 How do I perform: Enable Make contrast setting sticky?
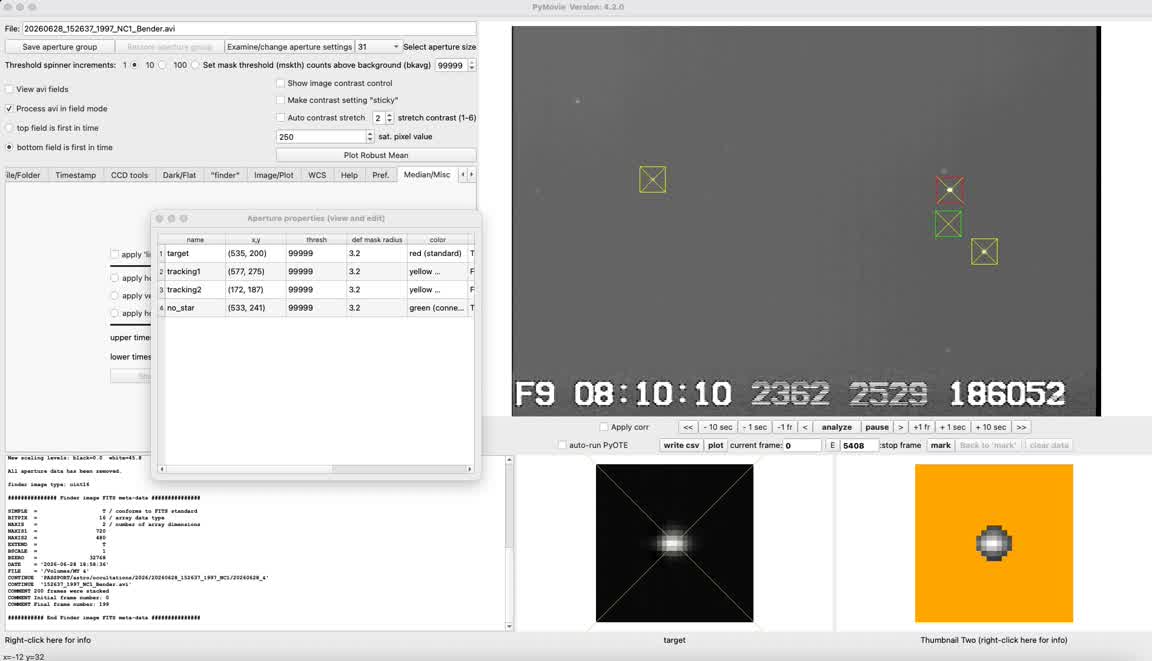tap(281, 100)
